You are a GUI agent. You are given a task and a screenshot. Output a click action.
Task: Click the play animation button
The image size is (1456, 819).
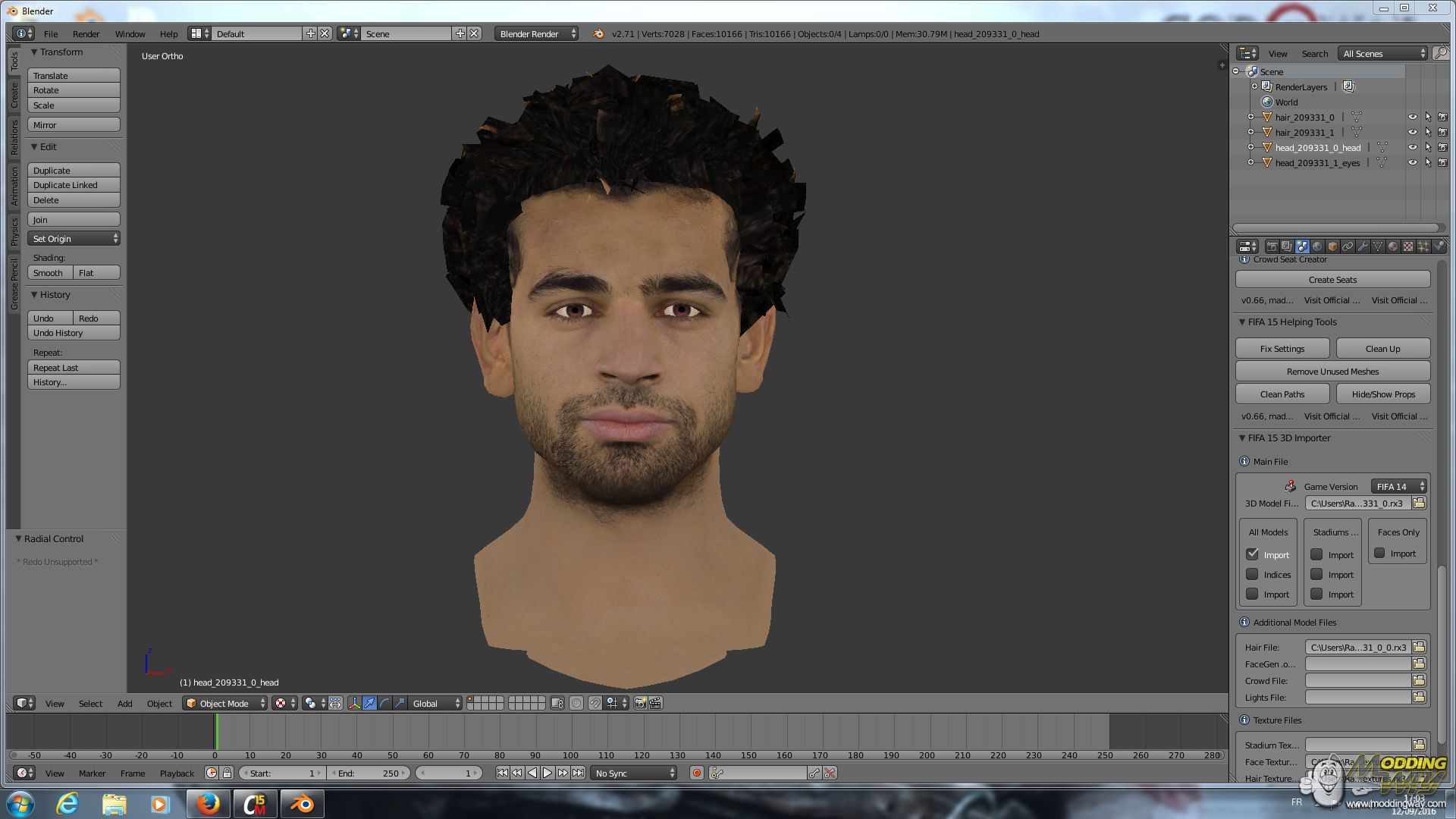[x=547, y=773]
